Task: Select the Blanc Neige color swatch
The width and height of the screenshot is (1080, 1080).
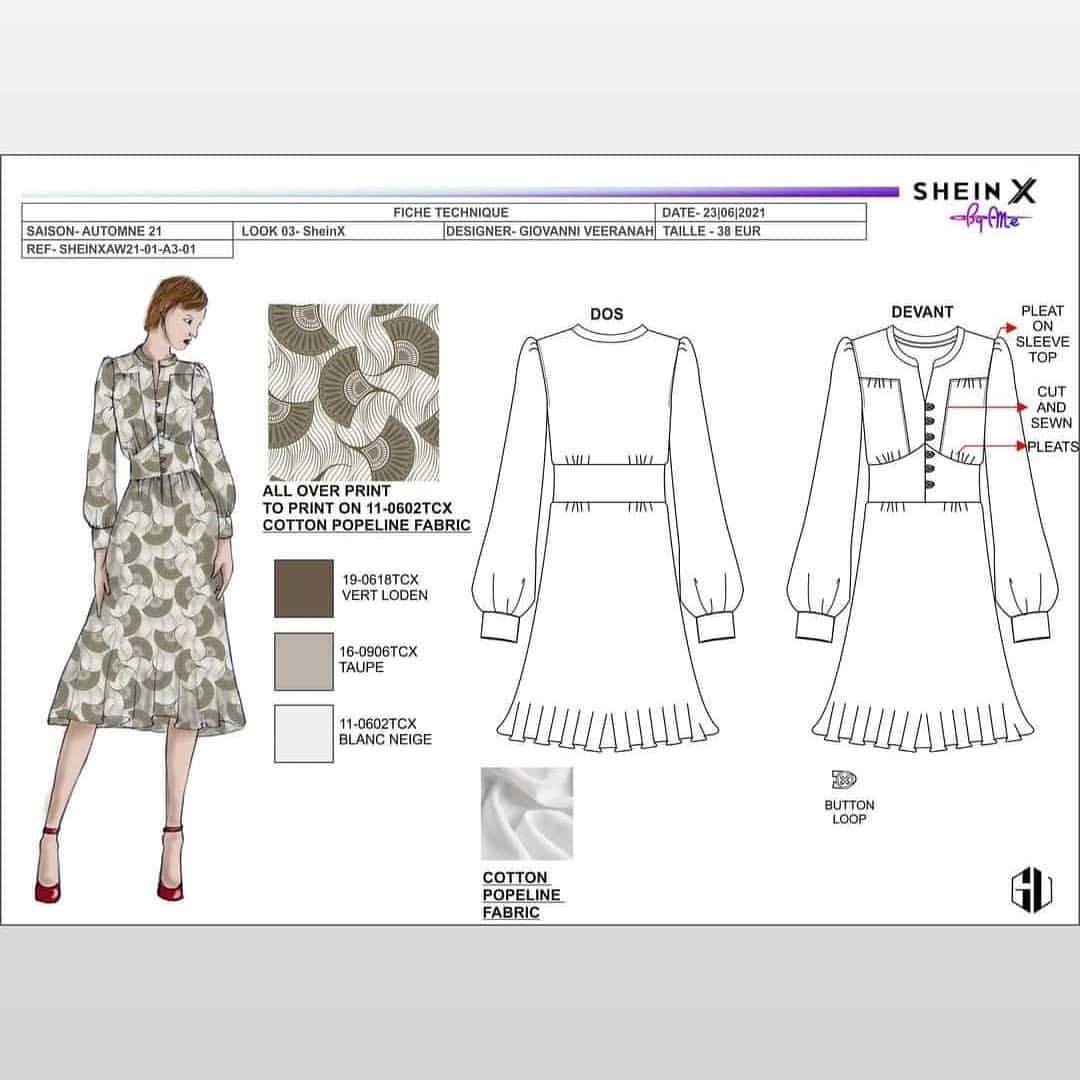Action: click(x=304, y=734)
